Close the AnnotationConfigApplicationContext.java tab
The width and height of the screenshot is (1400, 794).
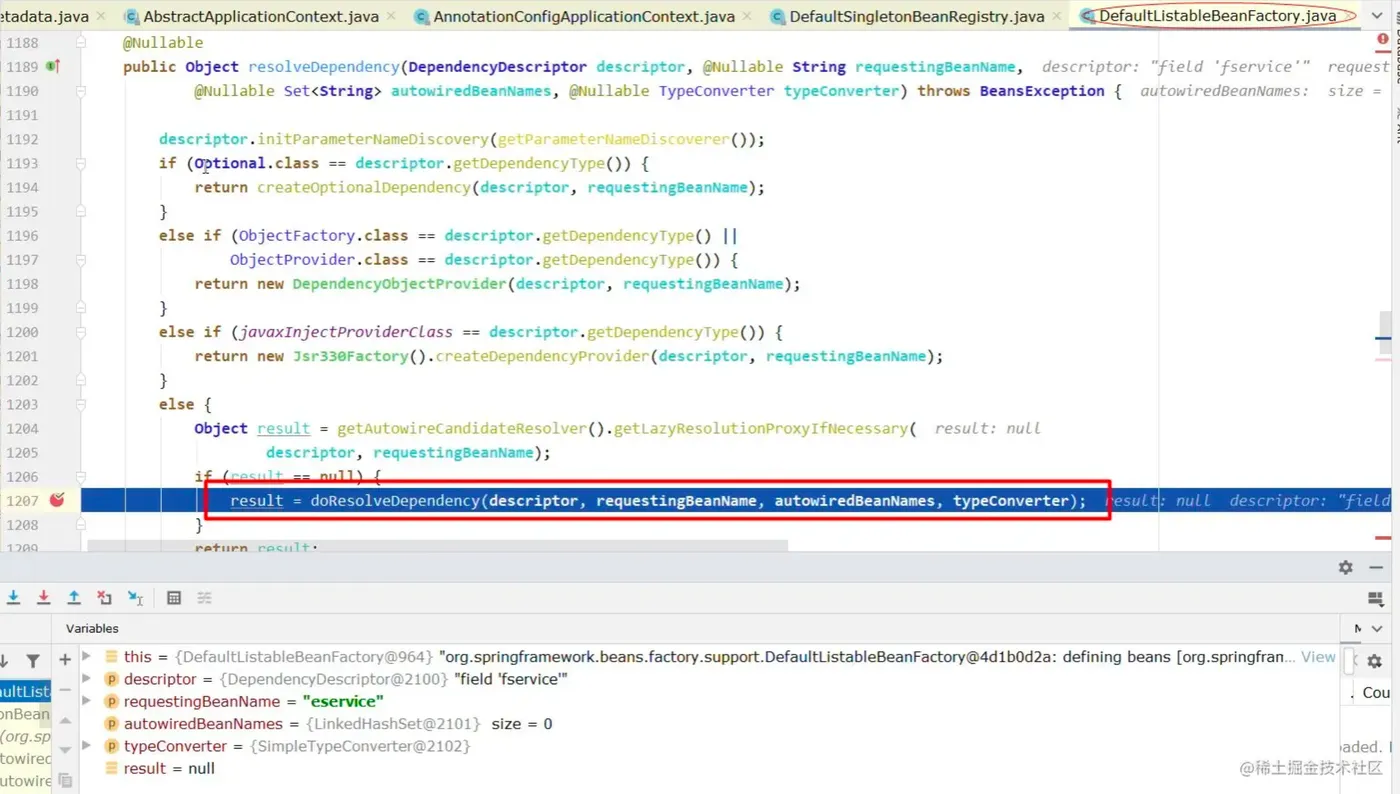click(747, 16)
